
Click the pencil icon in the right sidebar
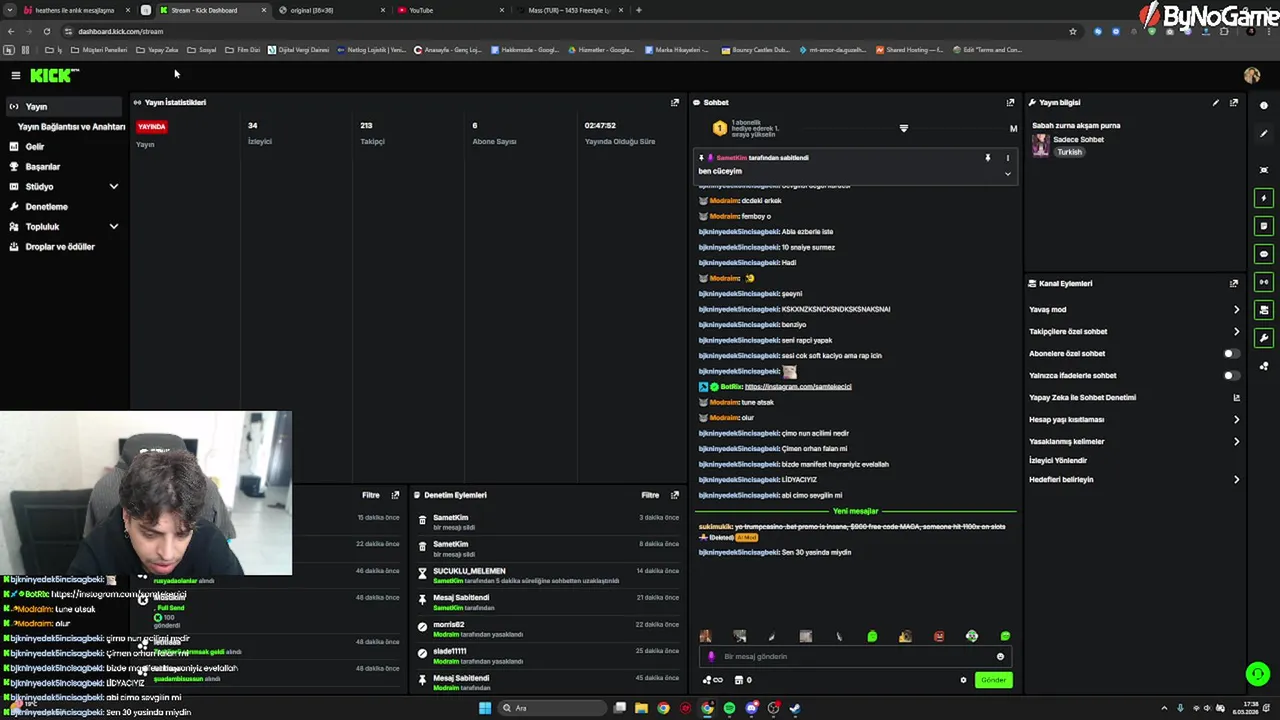coord(1264,133)
